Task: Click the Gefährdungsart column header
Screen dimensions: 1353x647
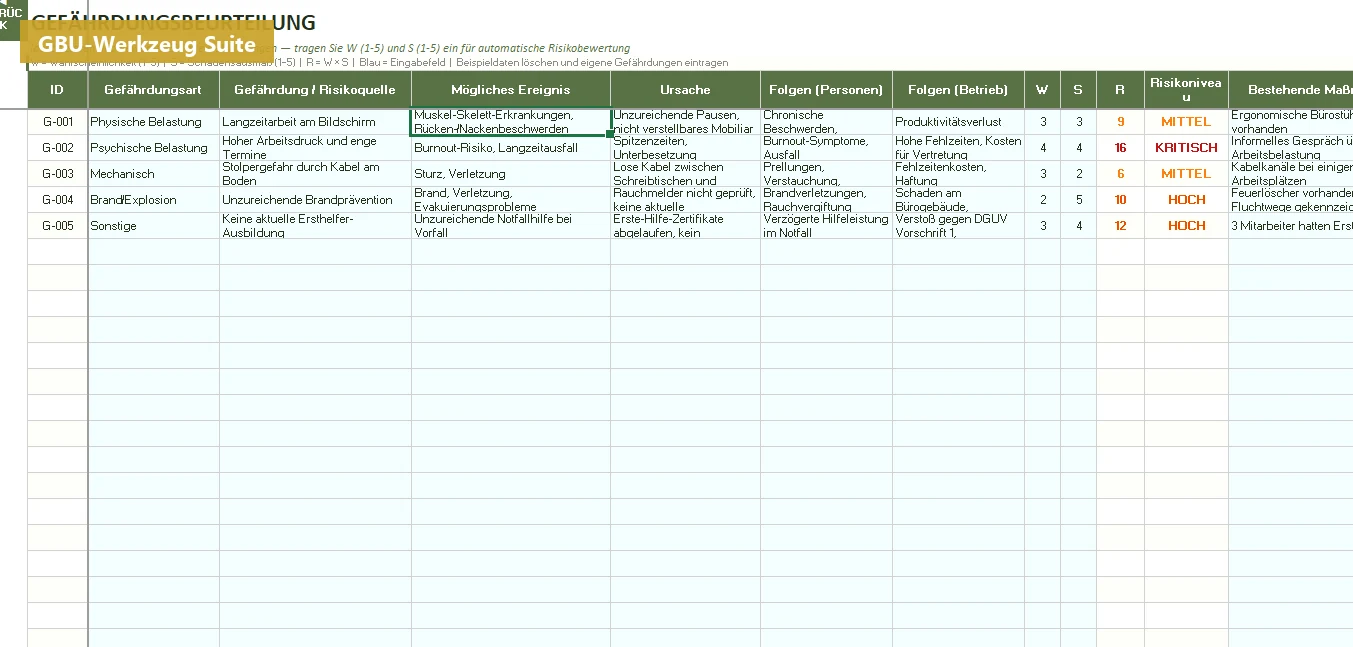Action: [153, 90]
